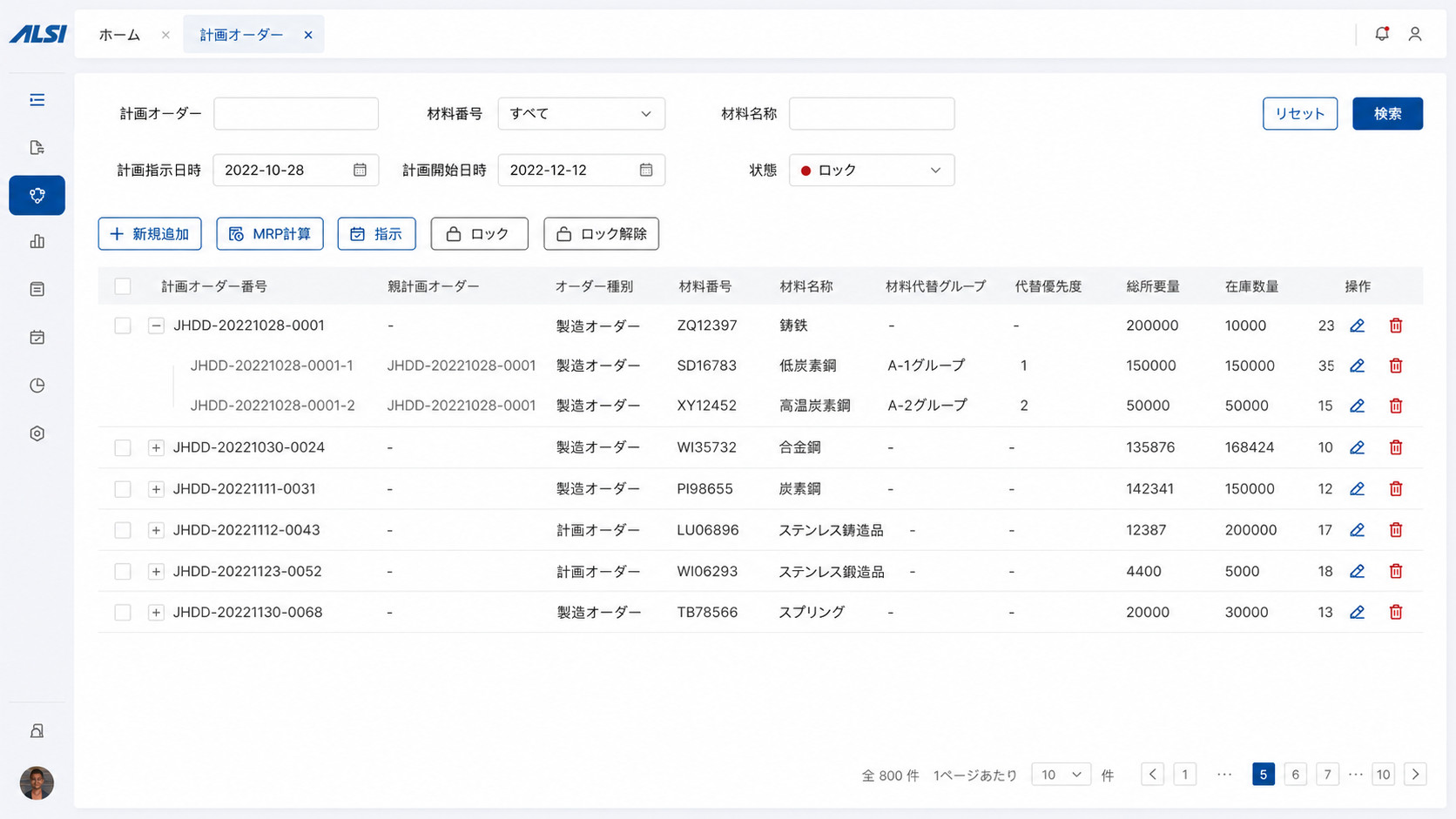Click the 新規追加 button
This screenshot has height=819, width=1456.
tap(150, 234)
